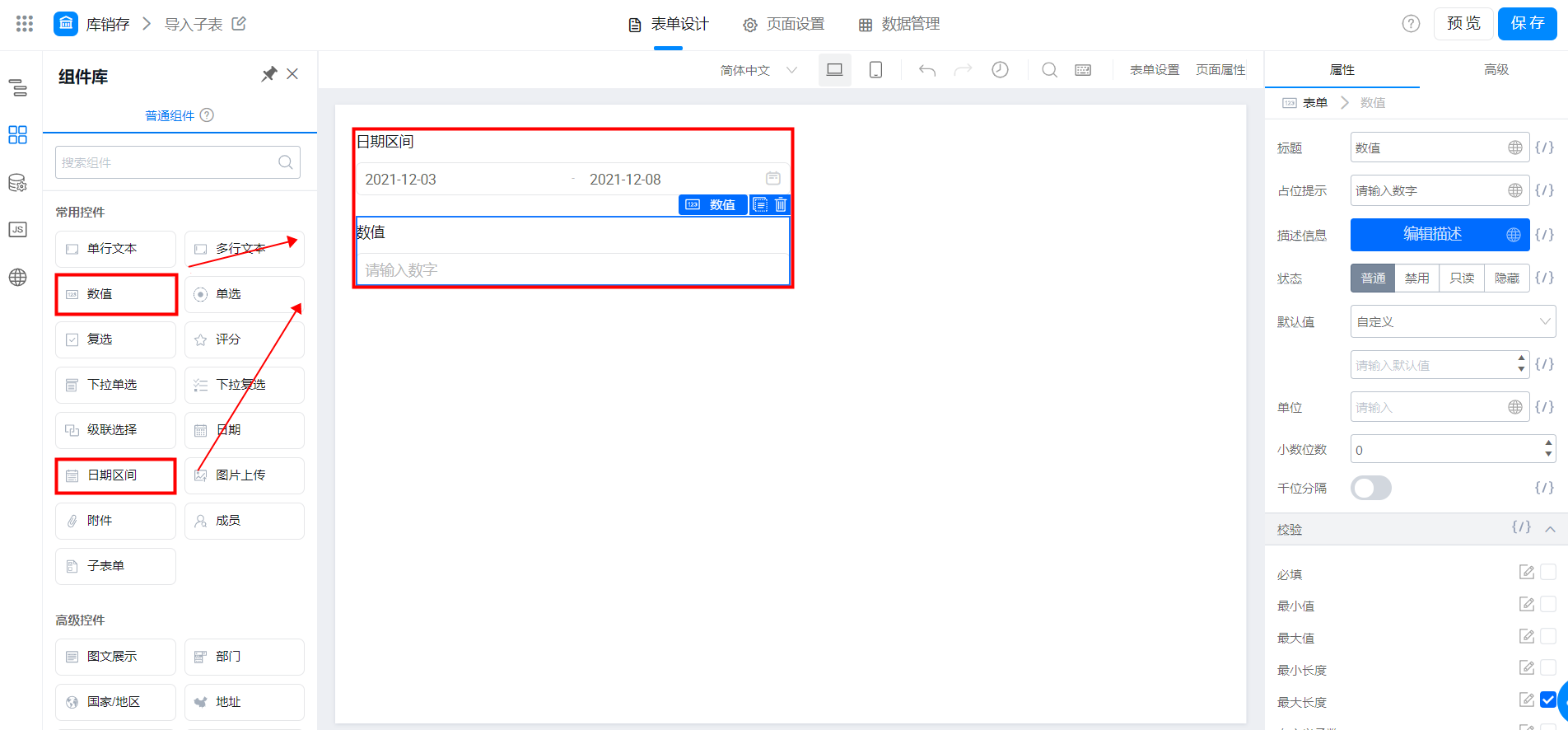Edit the 必填 rule with pencil icon
1568x730 pixels.
click(x=1526, y=572)
